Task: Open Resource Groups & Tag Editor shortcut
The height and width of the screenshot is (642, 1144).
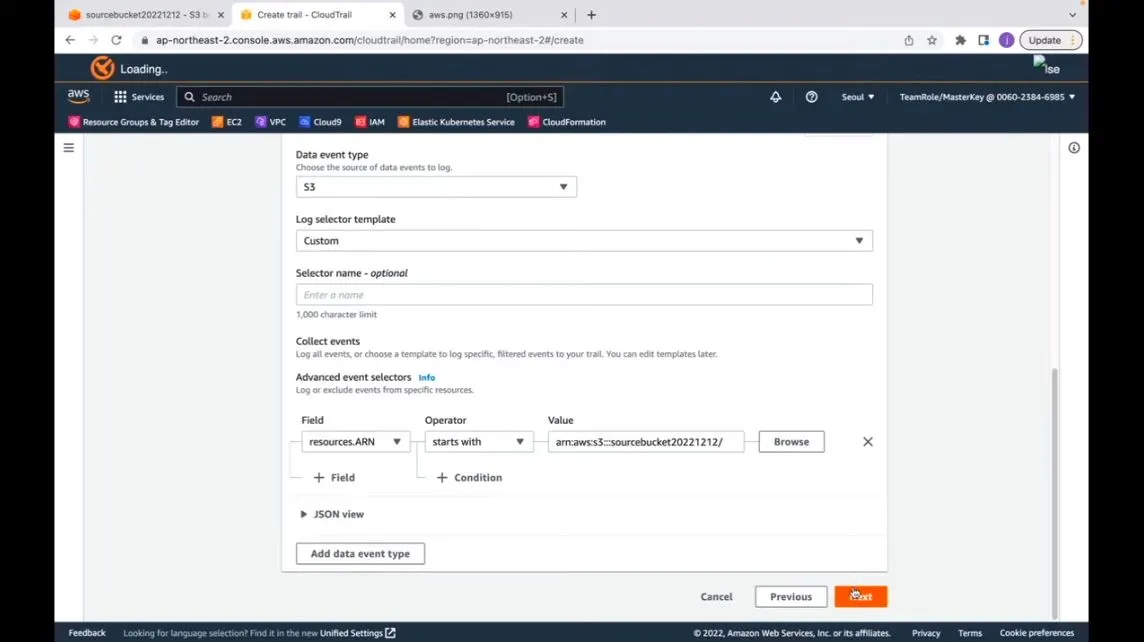Action: (x=134, y=122)
